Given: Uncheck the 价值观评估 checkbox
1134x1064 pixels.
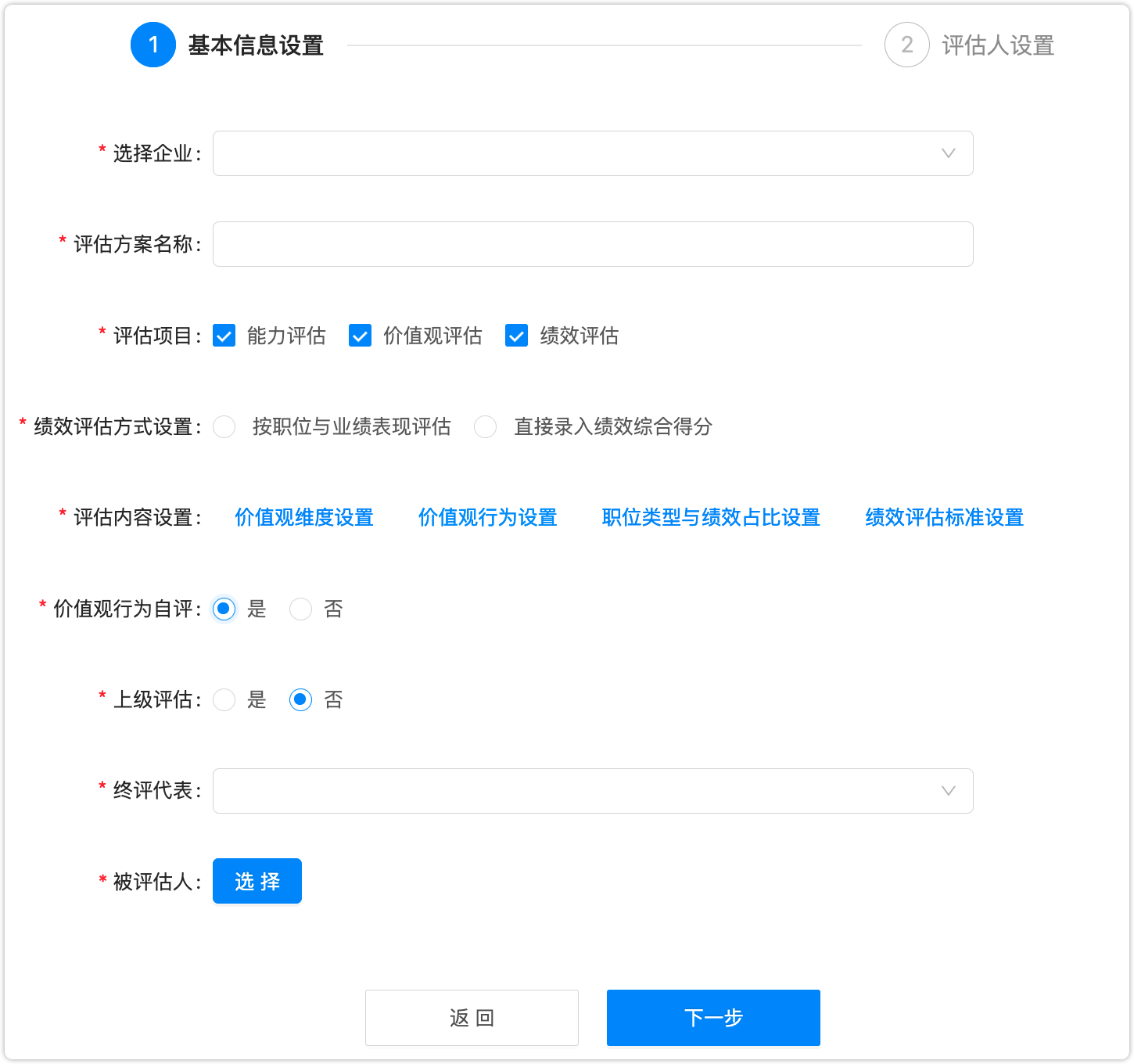Looking at the screenshot, I should (361, 336).
